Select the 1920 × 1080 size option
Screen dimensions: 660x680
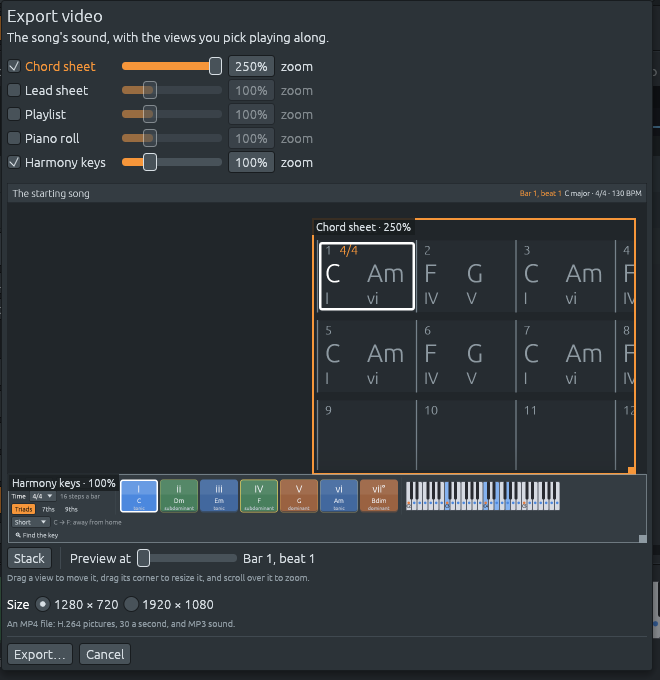pyautogui.click(x=131, y=604)
